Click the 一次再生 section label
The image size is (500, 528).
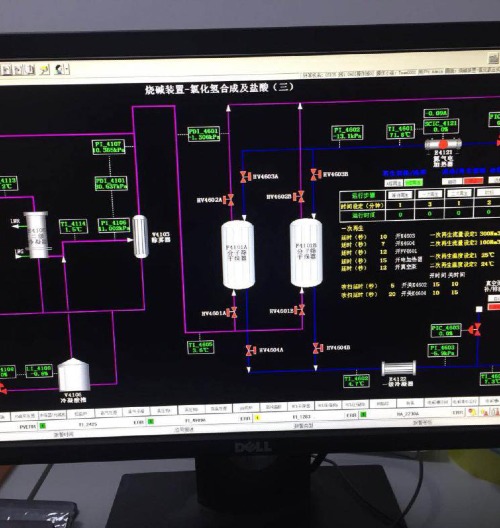coord(352,228)
